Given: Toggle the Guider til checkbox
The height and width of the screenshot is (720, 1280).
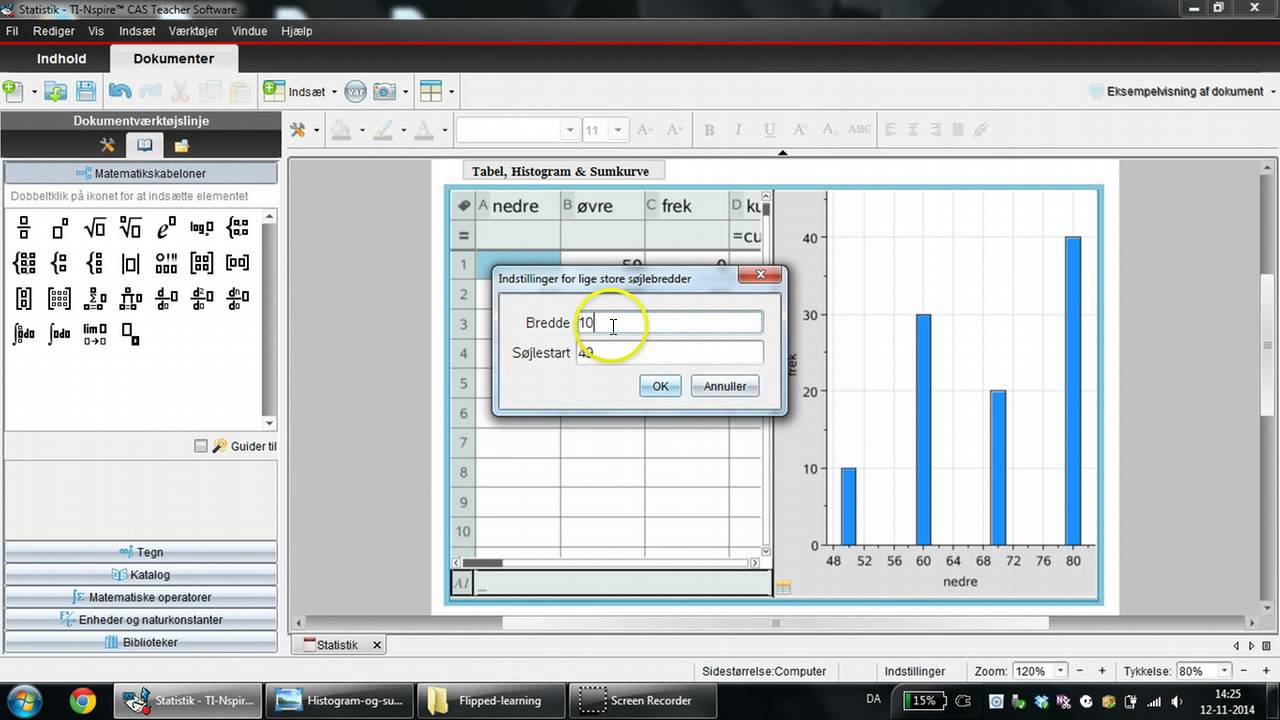Looking at the screenshot, I should point(201,446).
